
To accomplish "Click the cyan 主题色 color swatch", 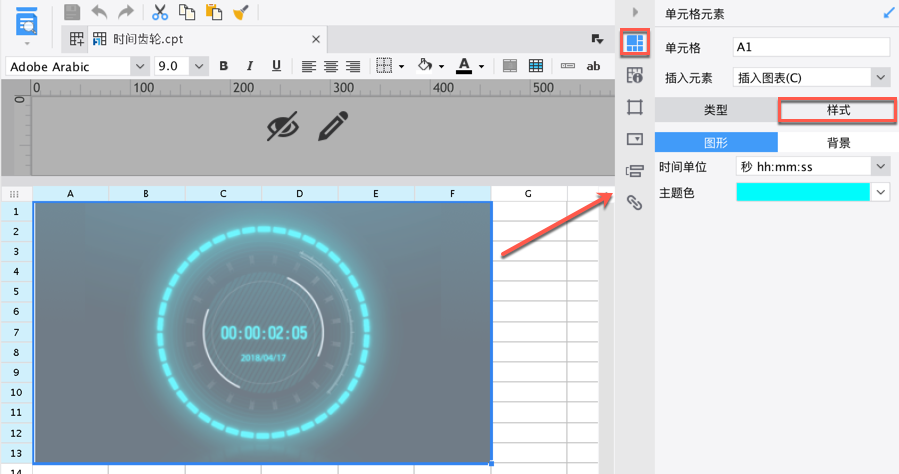I will click(x=803, y=193).
